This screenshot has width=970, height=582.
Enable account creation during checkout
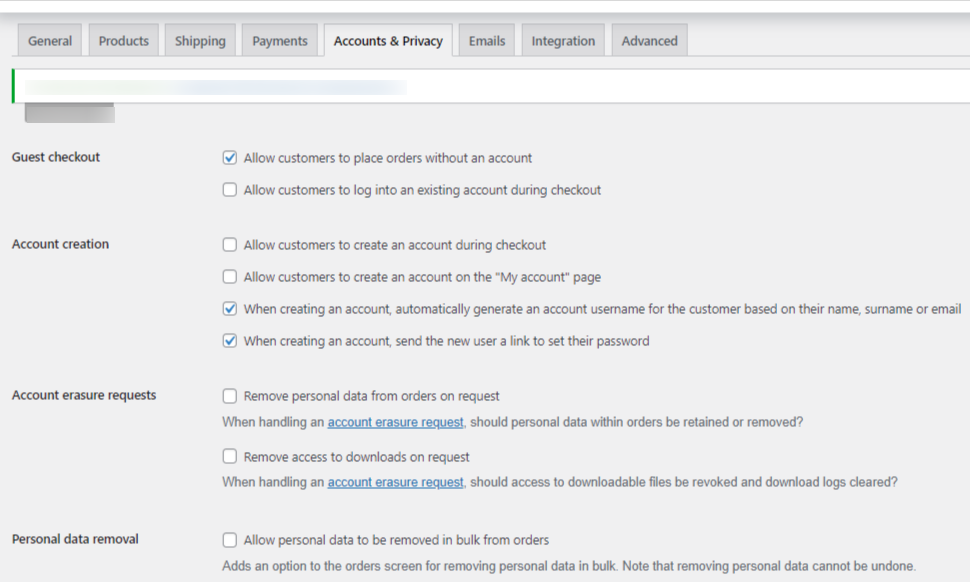230,245
